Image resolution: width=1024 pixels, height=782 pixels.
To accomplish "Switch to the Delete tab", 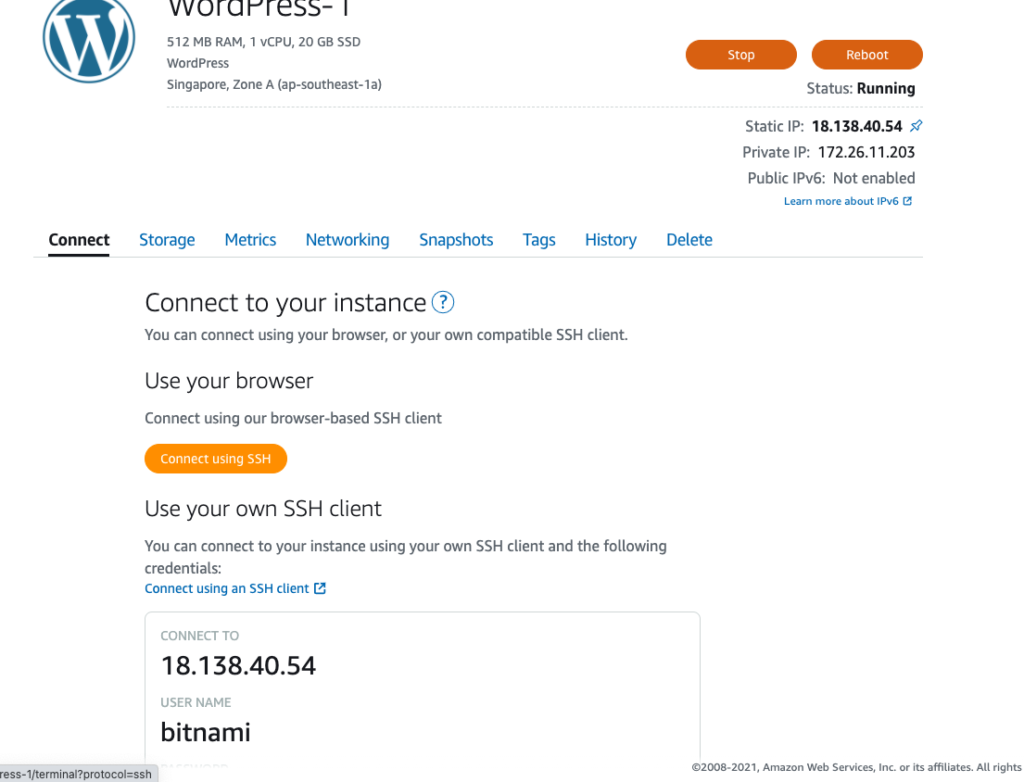I will [x=689, y=240].
